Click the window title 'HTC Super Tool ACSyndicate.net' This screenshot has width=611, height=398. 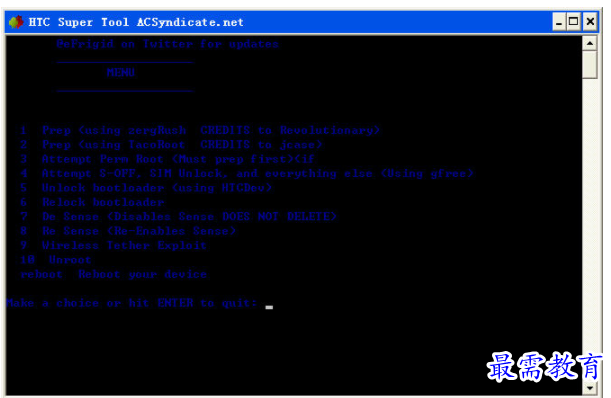136,22
